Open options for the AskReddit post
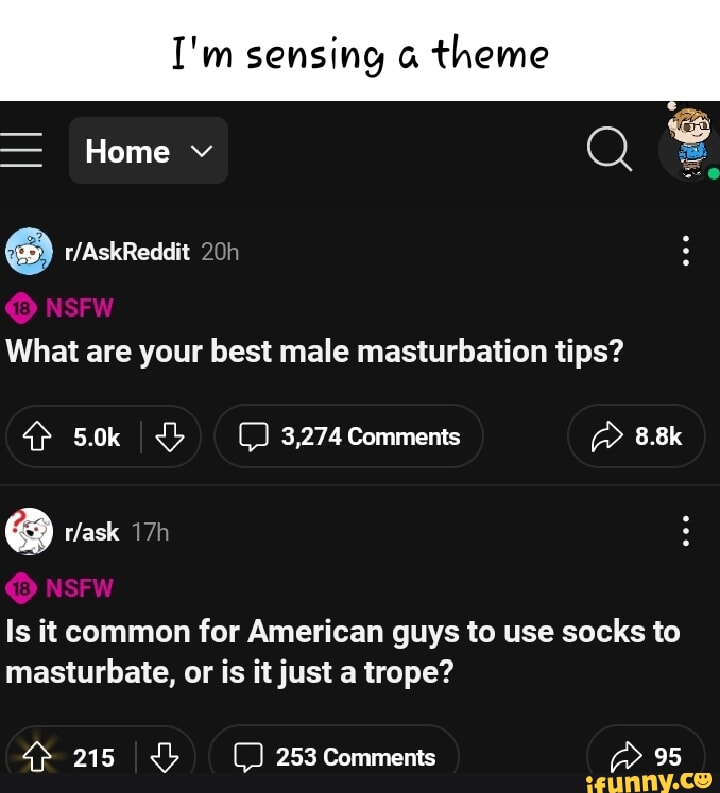Viewport: 720px width, 793px height. click(686, 251)
